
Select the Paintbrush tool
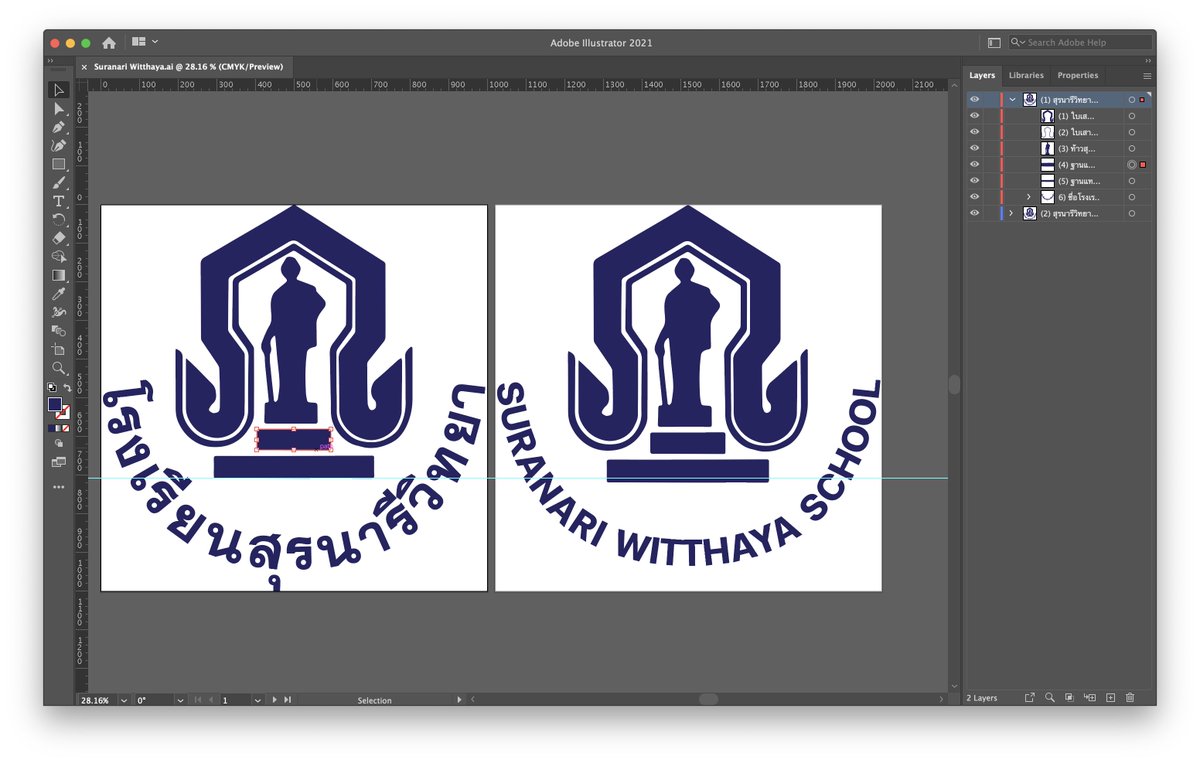(59, 182)
